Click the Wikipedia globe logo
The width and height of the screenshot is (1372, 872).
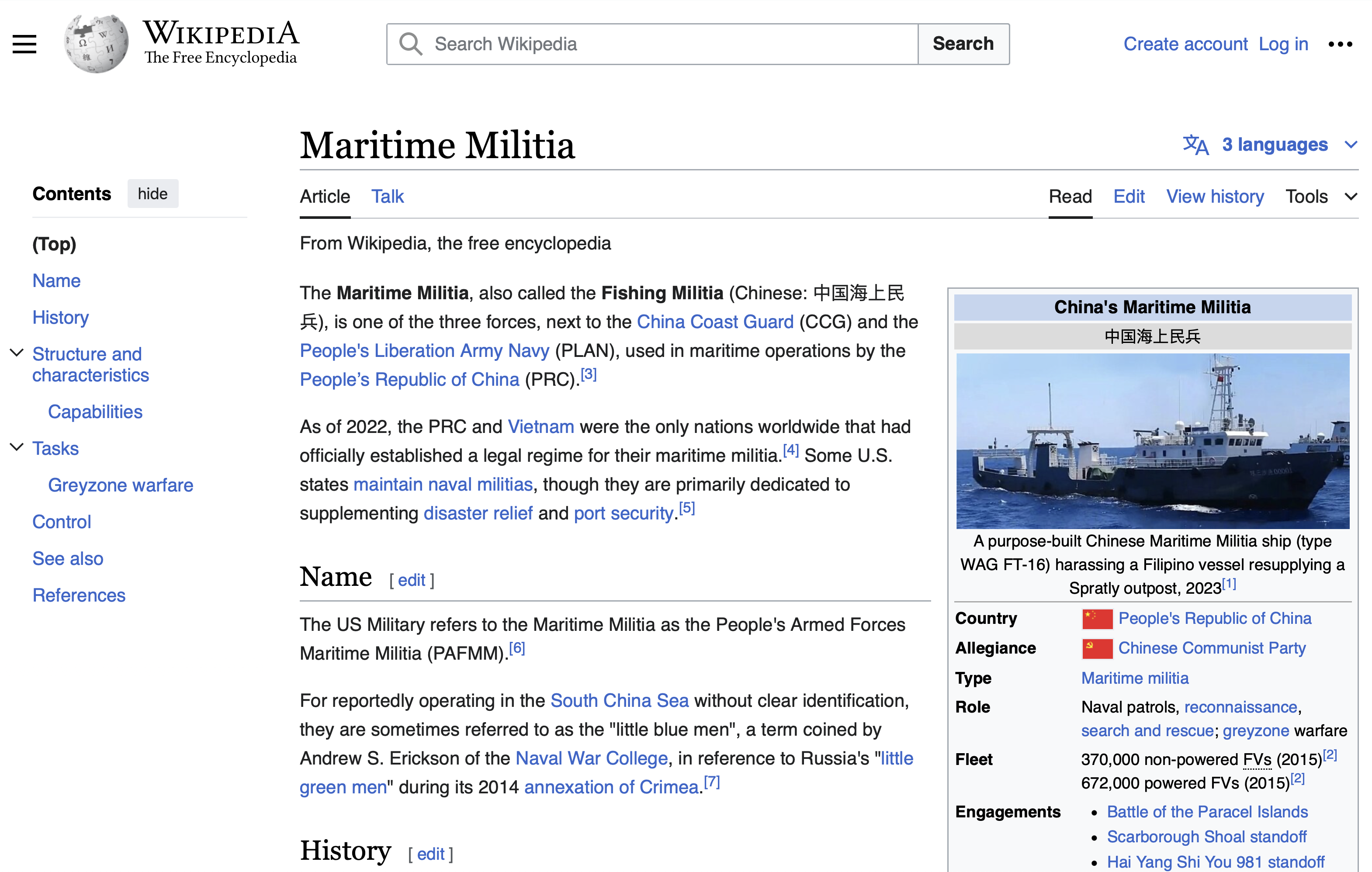[96, 44]
